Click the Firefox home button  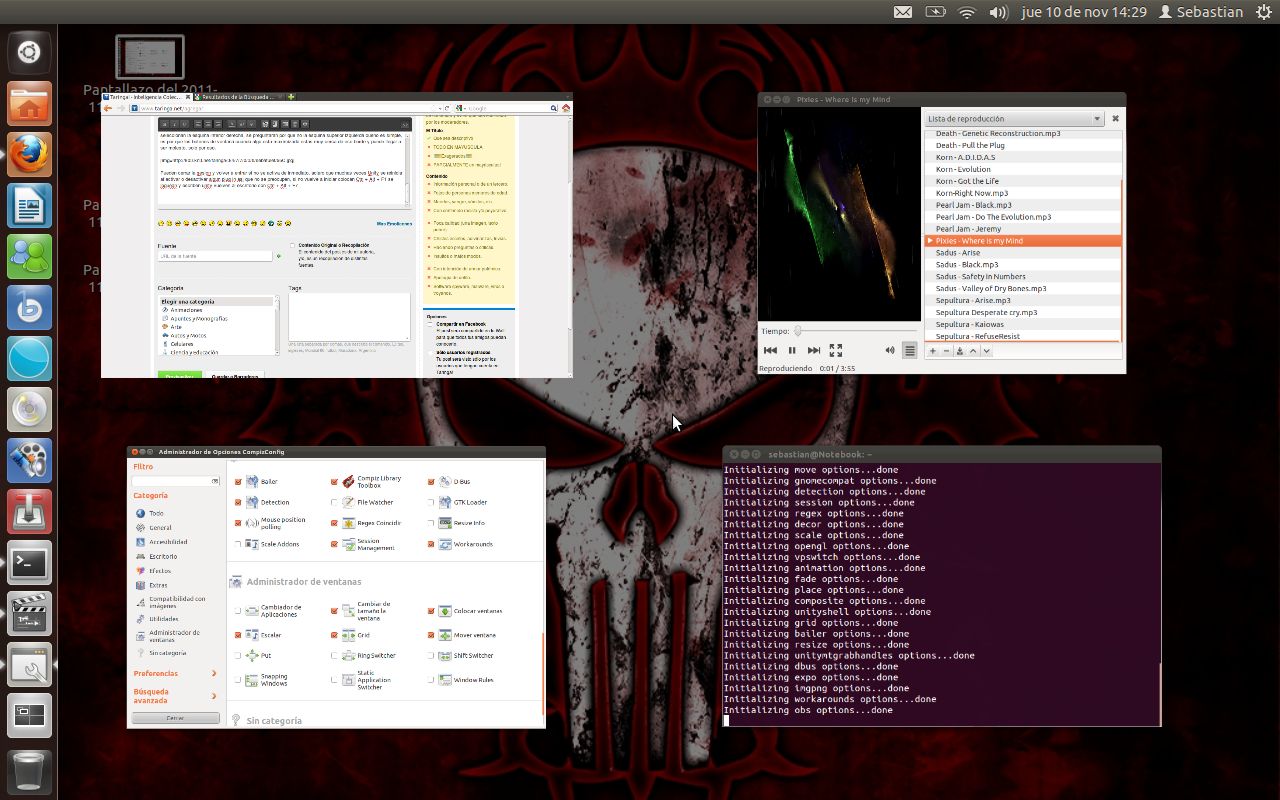tap(566, 108)
